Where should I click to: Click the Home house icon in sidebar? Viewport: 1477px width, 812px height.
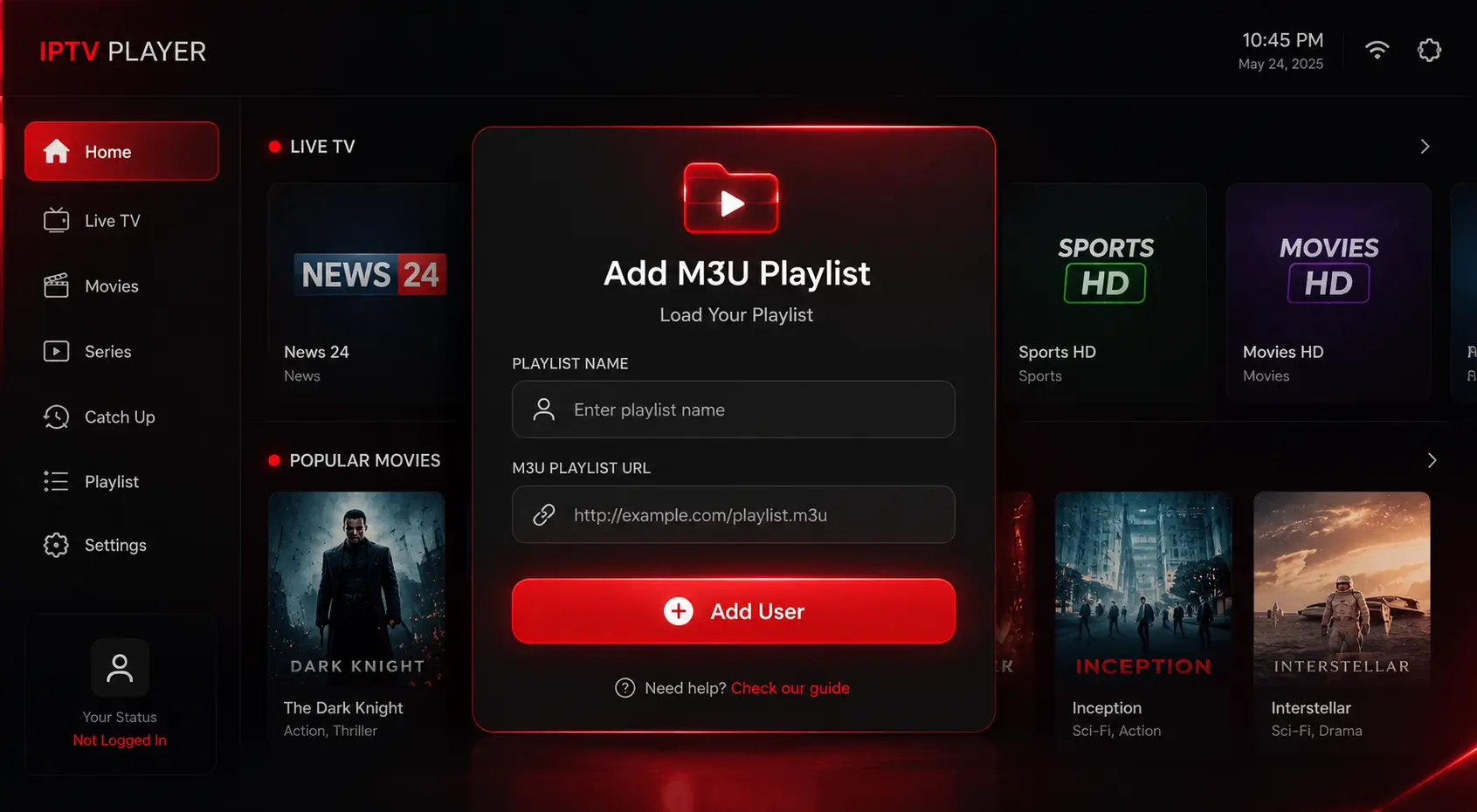pos(57,151)
